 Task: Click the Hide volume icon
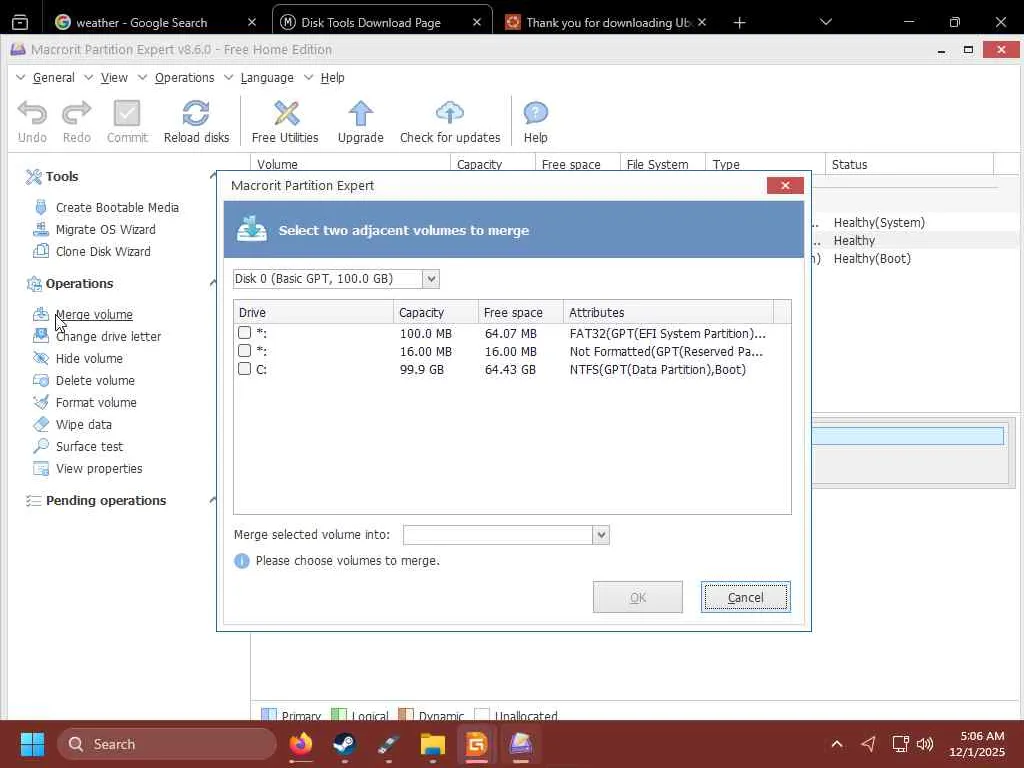(x=40, y=359)
